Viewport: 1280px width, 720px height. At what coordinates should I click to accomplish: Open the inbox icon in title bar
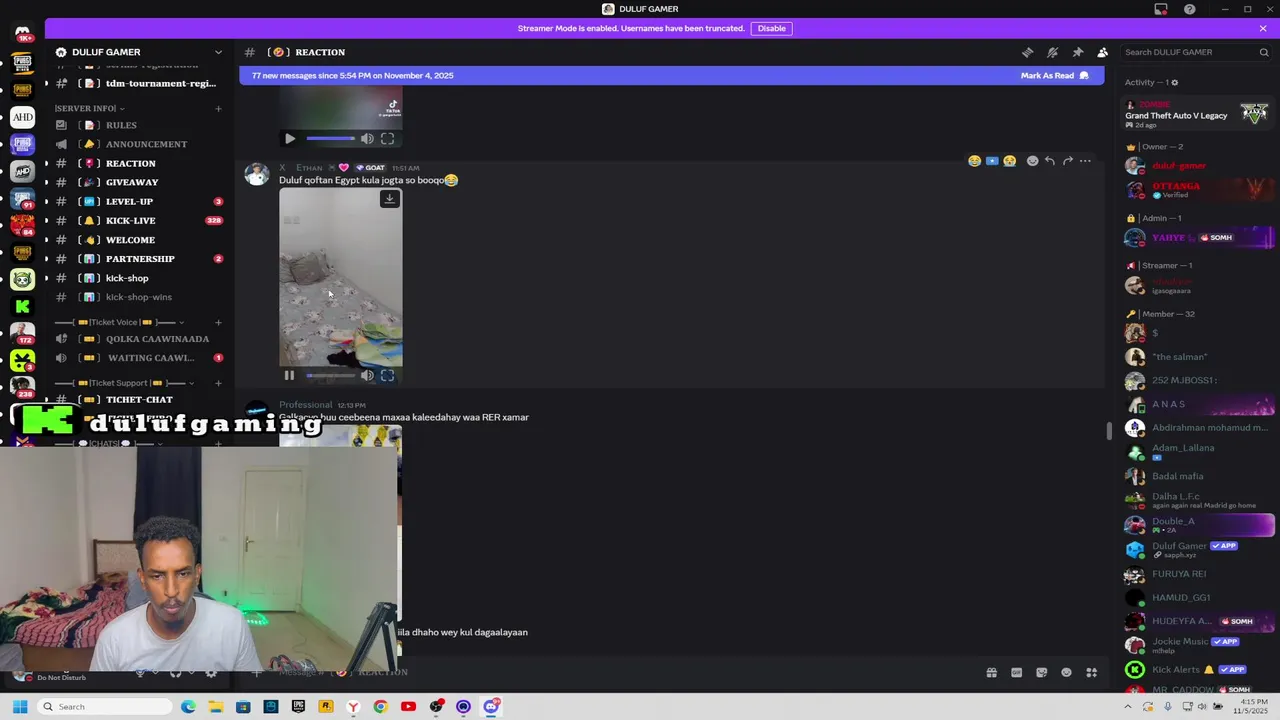coord(1161,9)
